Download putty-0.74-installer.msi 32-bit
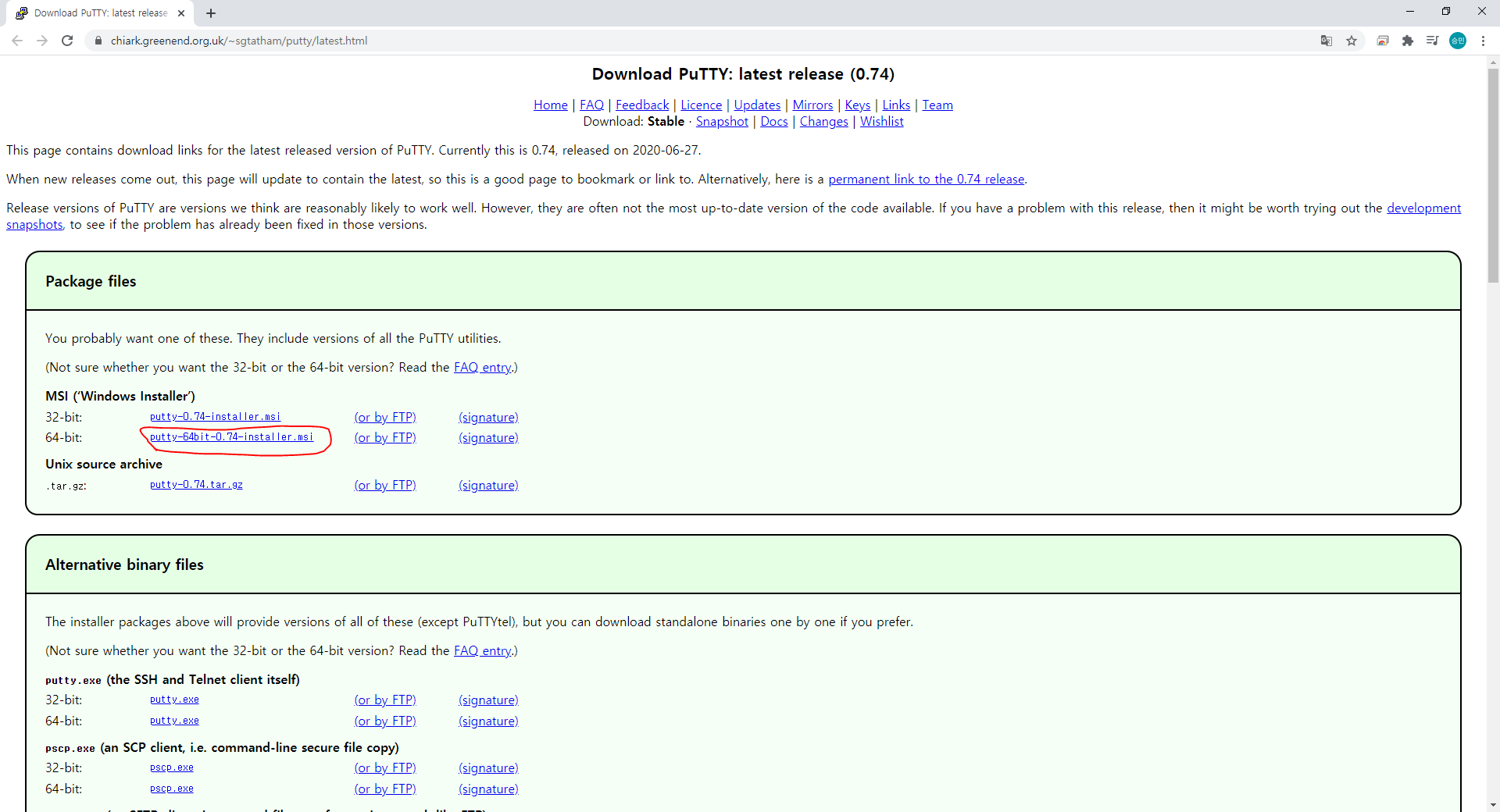1500x812 pixels. pyautogui.click(x=215, y=417)
